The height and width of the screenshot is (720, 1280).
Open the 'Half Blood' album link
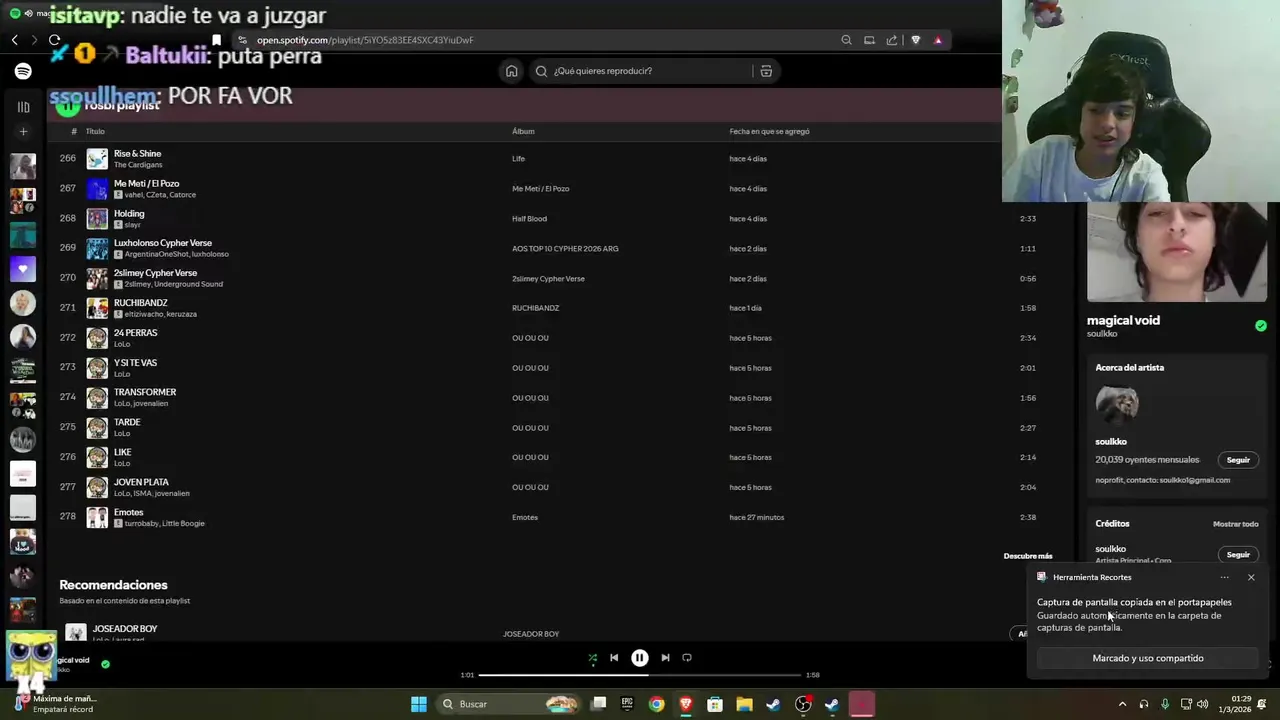point(529,219)
